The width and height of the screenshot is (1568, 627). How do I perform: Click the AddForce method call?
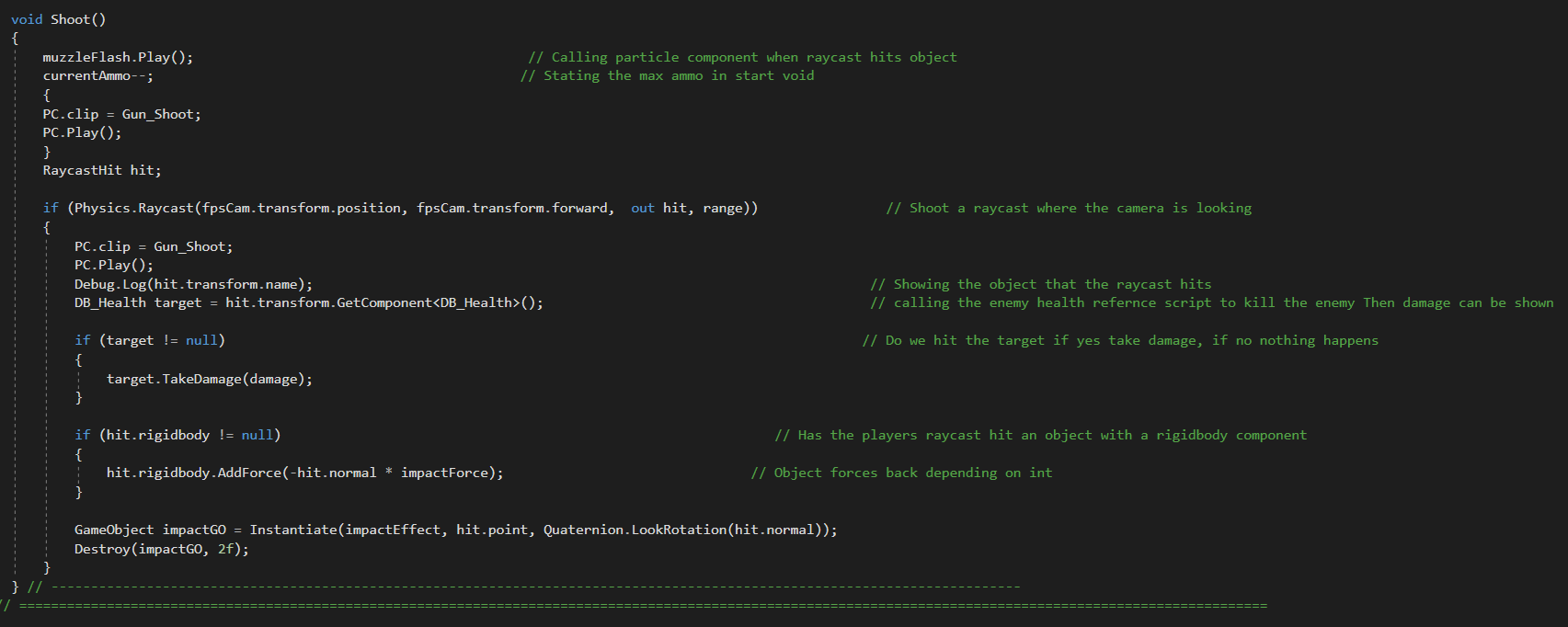pos(249,473)
